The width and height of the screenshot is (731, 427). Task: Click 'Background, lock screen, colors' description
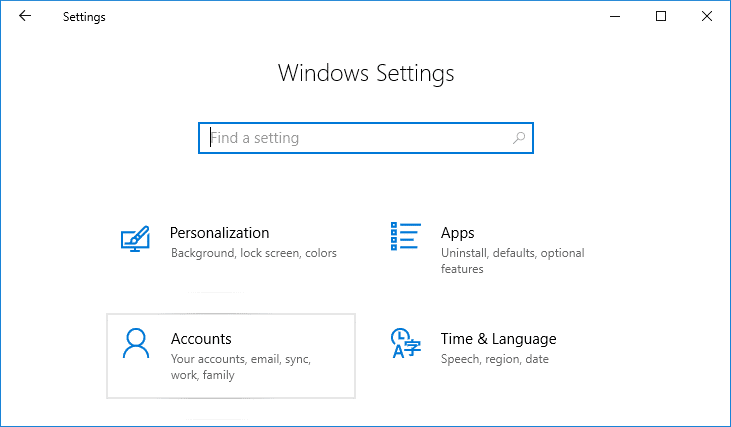253,254
